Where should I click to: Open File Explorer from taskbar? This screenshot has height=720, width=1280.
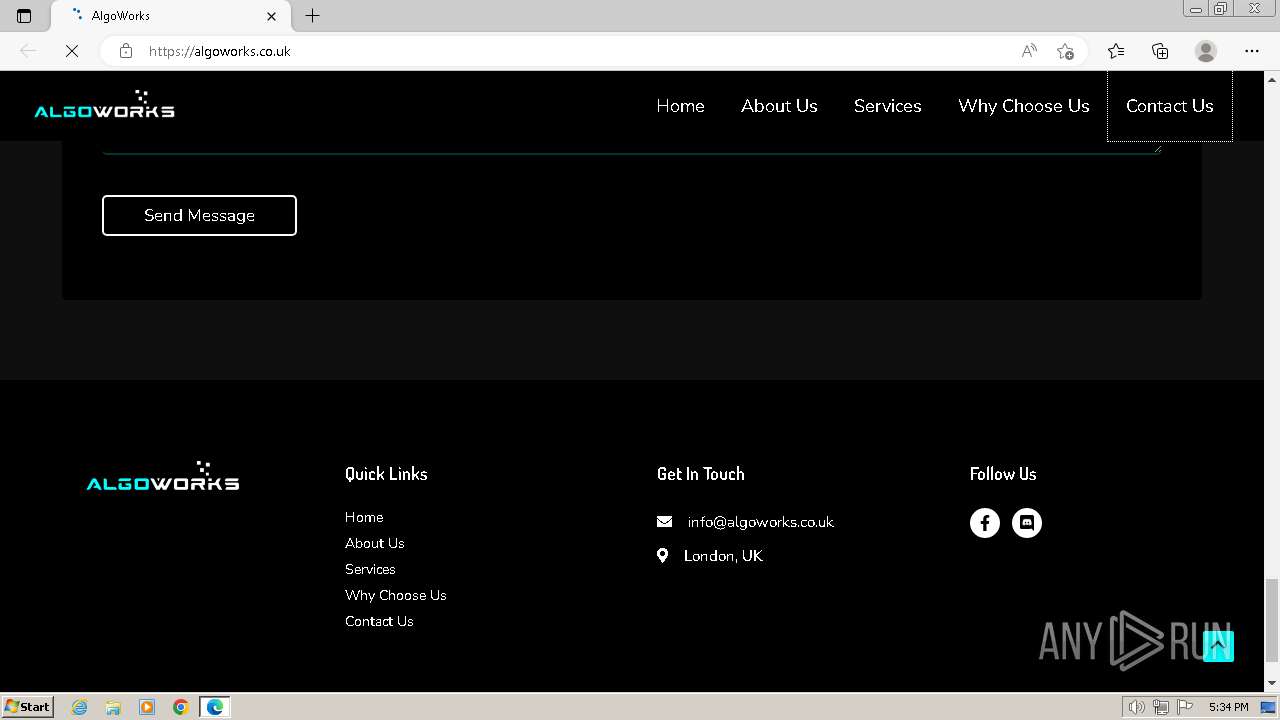click(x=113, y=707)
